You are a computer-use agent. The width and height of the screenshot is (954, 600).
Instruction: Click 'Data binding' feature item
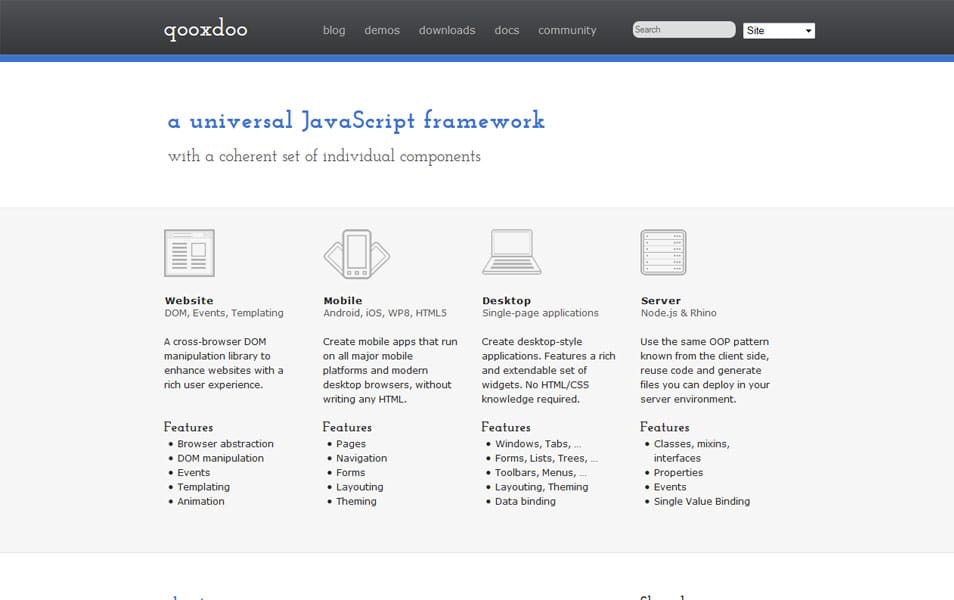click(525, 501)
